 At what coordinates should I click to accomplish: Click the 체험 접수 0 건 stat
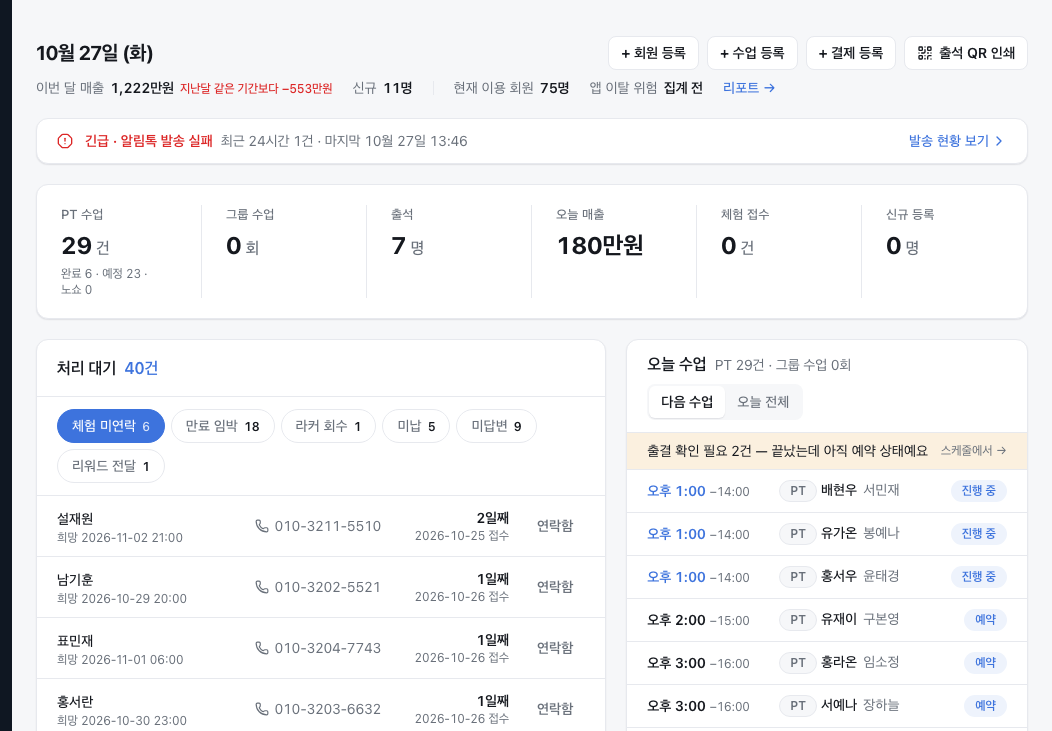click(779, 251)
